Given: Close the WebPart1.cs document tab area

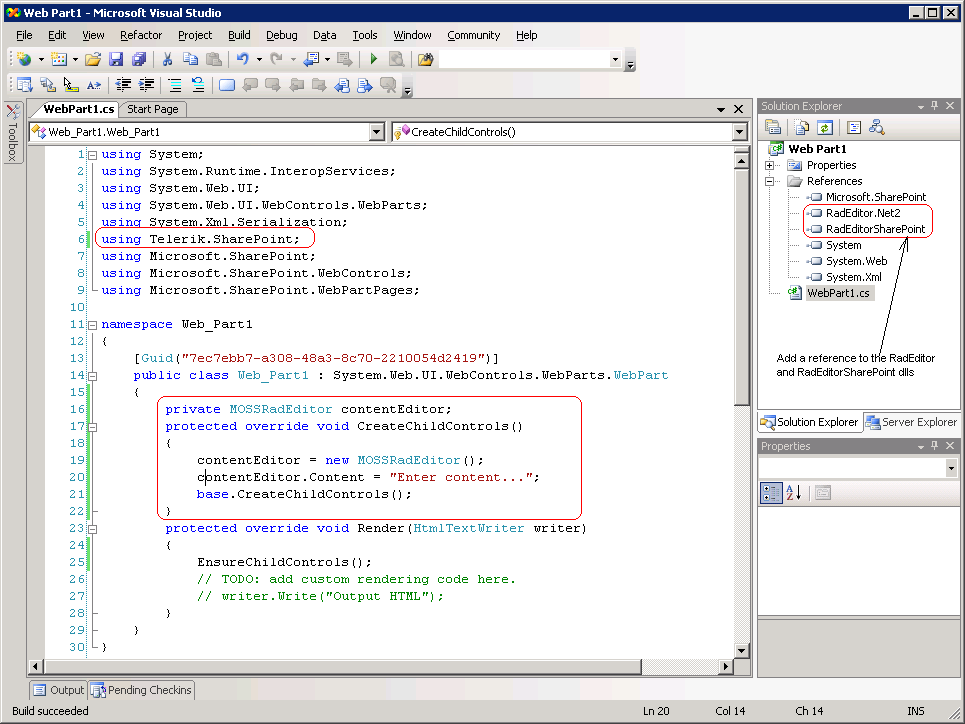Looking at the screenshot, I should [739, 109].
